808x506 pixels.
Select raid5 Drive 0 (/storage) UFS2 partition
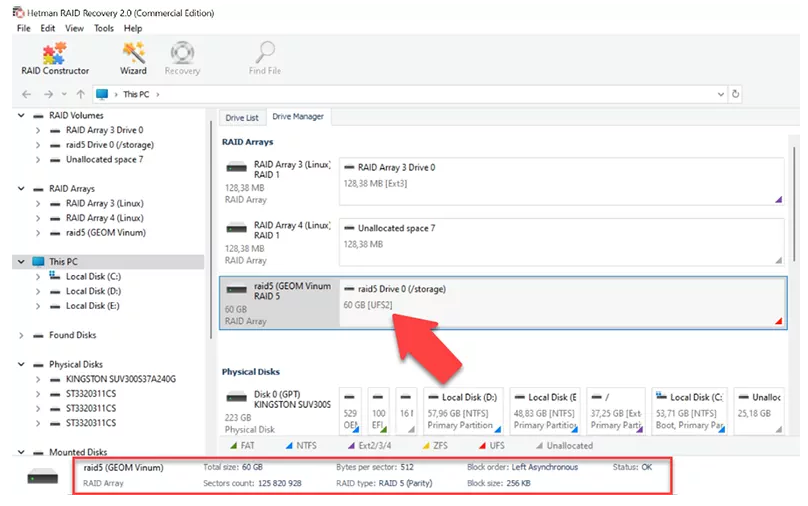click(563, 303)
